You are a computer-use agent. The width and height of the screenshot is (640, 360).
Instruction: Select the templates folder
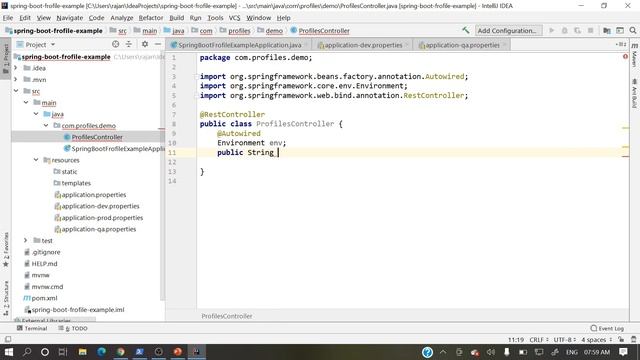pos(76,183)
